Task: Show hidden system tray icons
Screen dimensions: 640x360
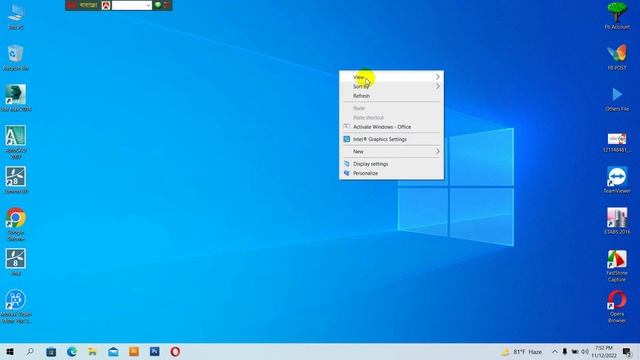Action: (554, 351)
